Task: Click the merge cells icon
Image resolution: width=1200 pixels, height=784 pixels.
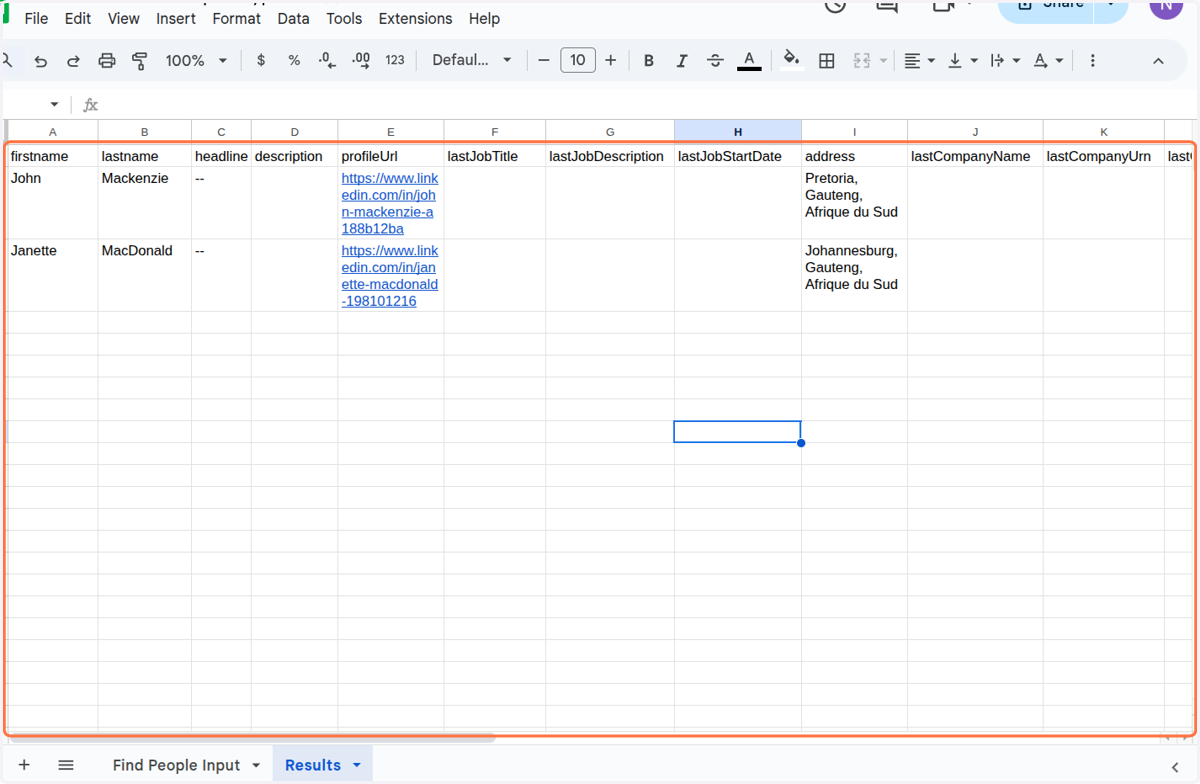Action: pyautogui.click(x=862, y=61)
